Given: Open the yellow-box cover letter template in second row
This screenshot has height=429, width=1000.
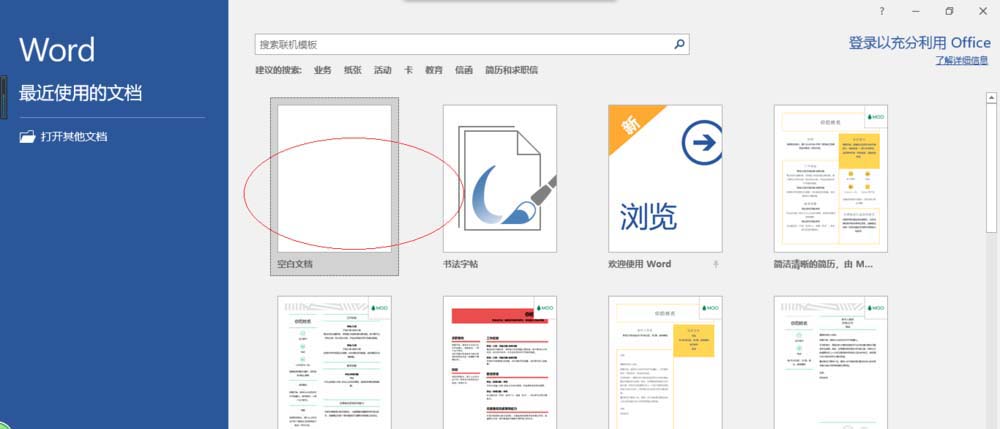Looking at the screenshot, I should (x=665, y=362).
